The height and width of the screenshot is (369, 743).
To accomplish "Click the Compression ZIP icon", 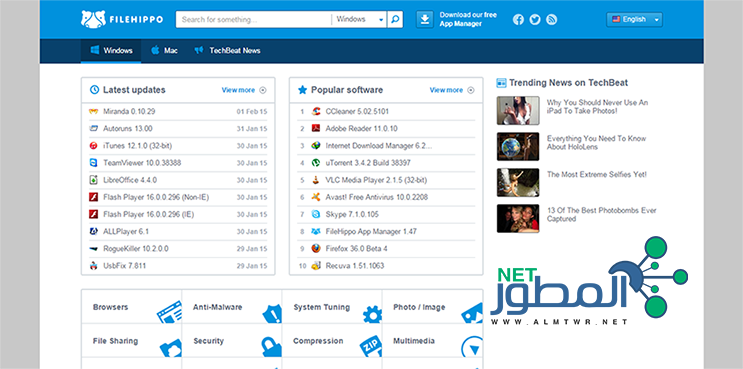I will (x=371, y=346).
